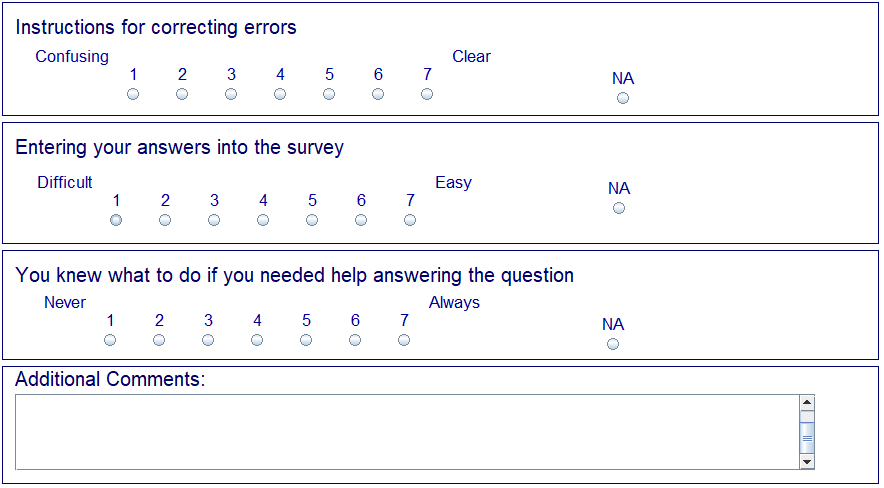Choose NA for knowing how to get help
The width and height of the screenshot is (884, 488).
(613, 344)
